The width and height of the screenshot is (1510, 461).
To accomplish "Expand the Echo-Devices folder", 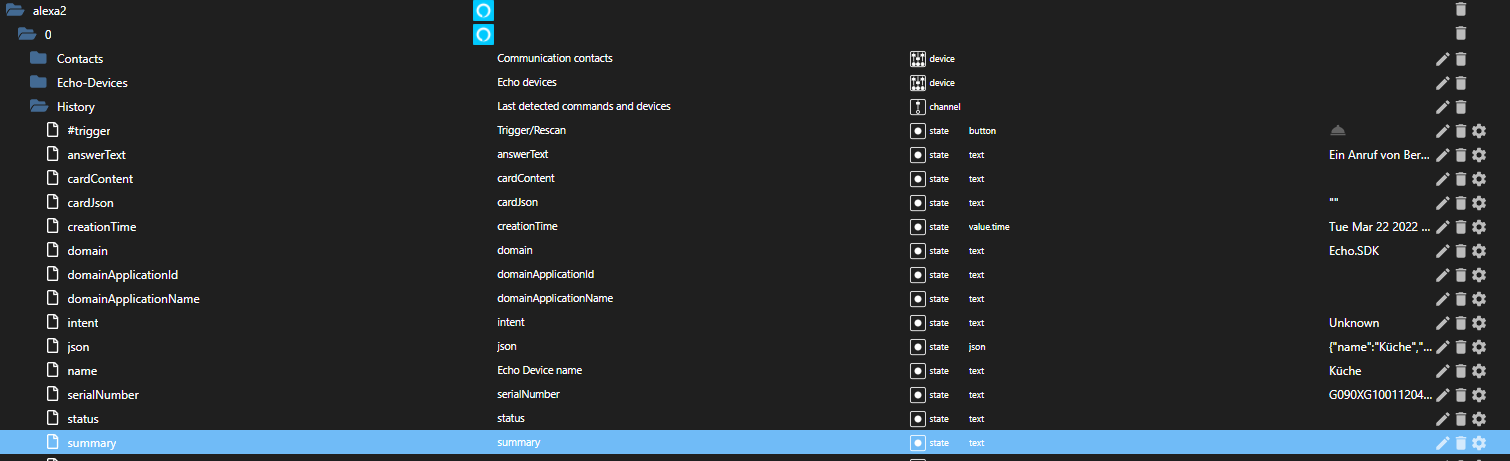I will click(39, 82).
